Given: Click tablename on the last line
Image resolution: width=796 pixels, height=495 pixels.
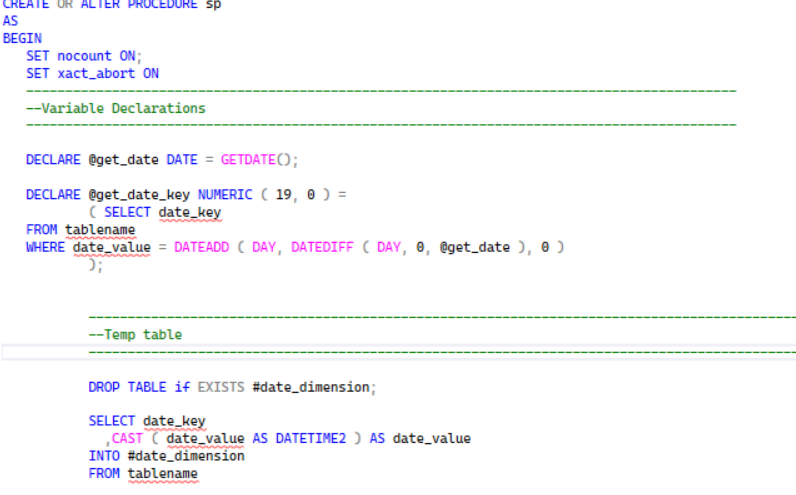Looking at the screenshot, I should pyautogui.click(x=162, y=474).
